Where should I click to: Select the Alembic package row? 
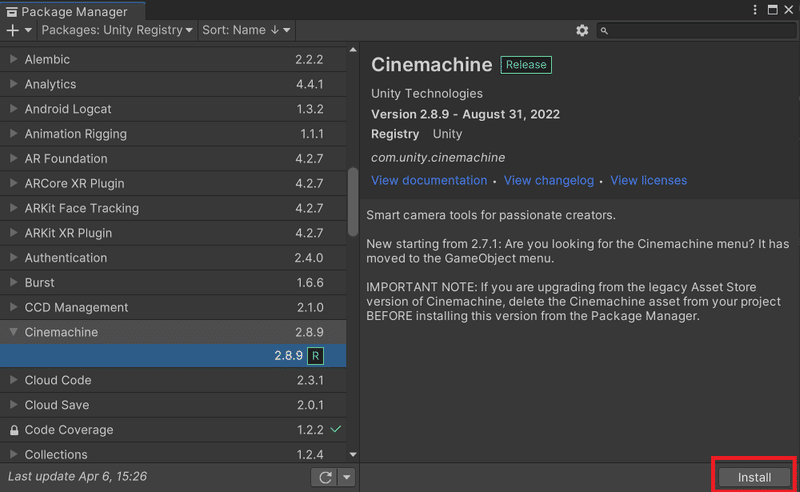pyautogui.click(x=173, y=59)
